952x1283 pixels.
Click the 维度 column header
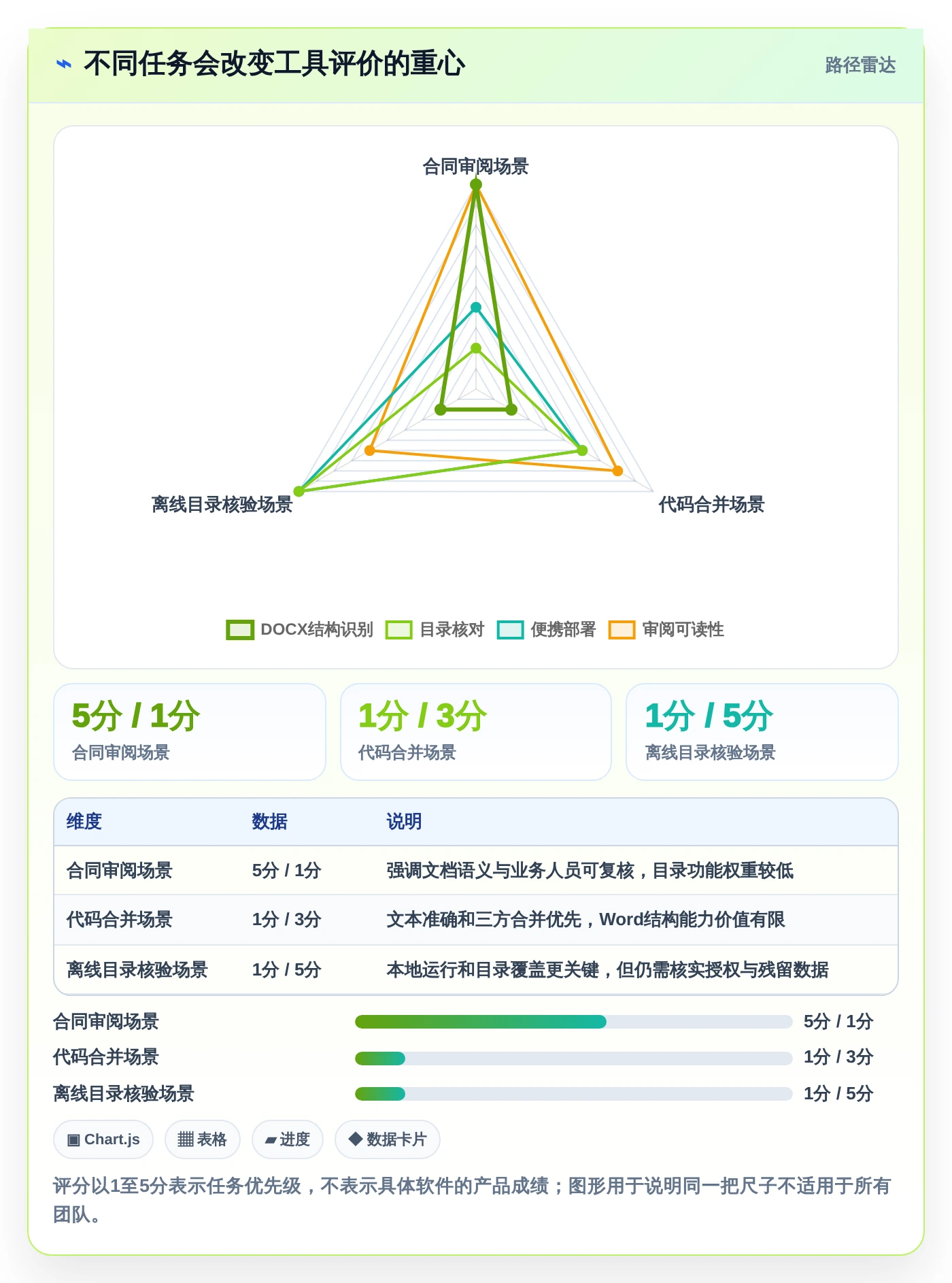[84, 822]
